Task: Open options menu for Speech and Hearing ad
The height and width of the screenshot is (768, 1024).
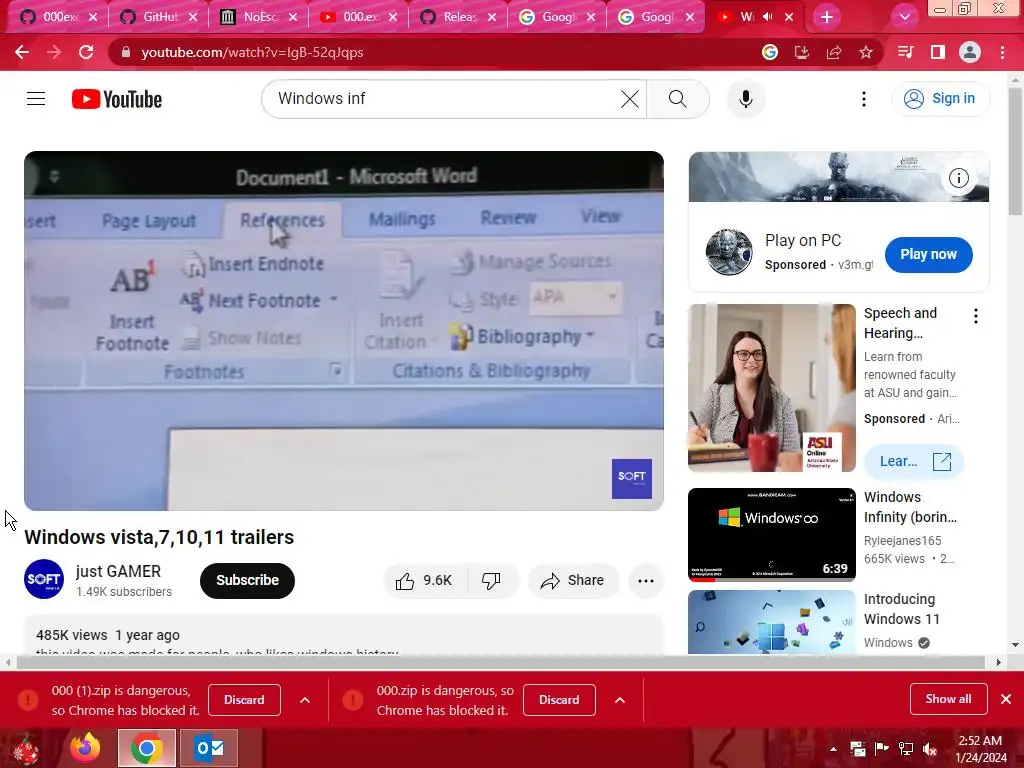Action: point(976,317)
